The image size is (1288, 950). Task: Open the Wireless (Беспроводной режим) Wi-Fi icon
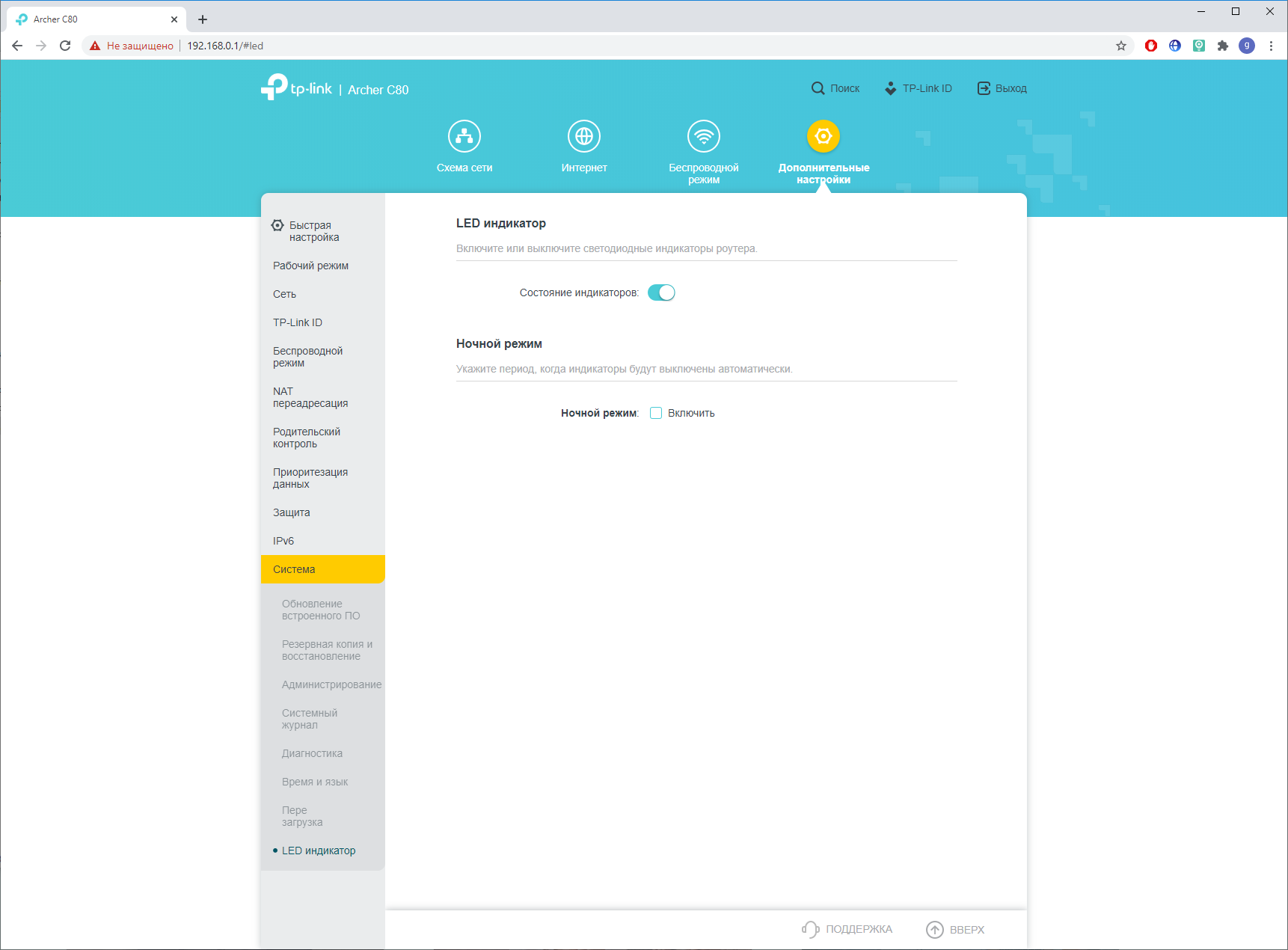[704, 137]
